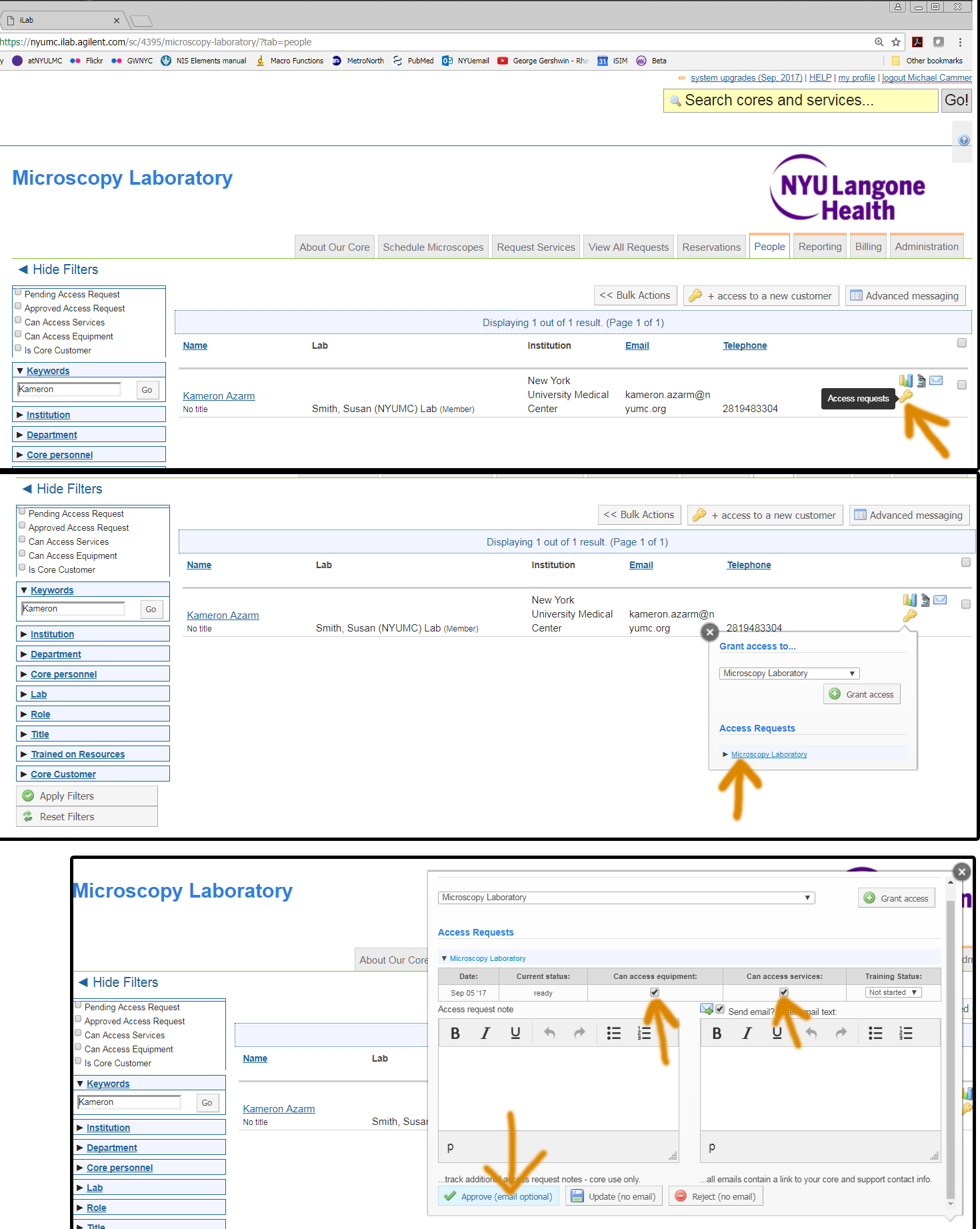Undo in the access request note editor
Viewport: 980px width, 1229px height.
pyautogui.click(x=549, y=1033)
